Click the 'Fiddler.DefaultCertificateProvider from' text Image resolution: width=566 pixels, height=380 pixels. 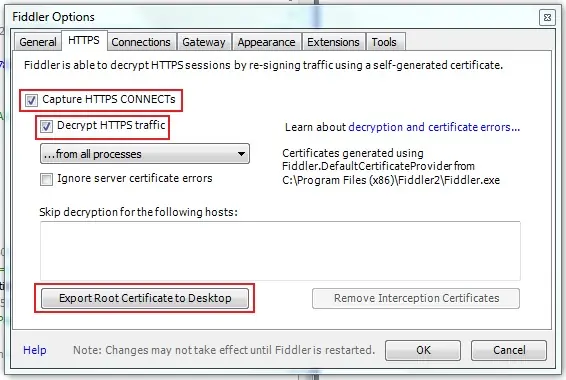coord(378,166)
